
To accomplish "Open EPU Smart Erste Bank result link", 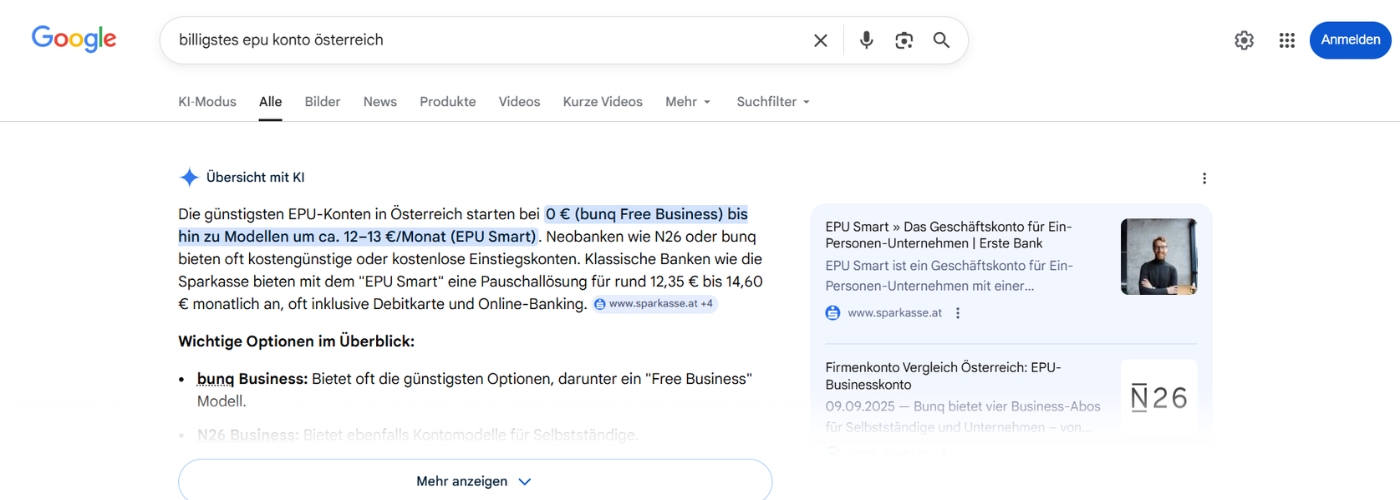I will click(x=948, y=235).
